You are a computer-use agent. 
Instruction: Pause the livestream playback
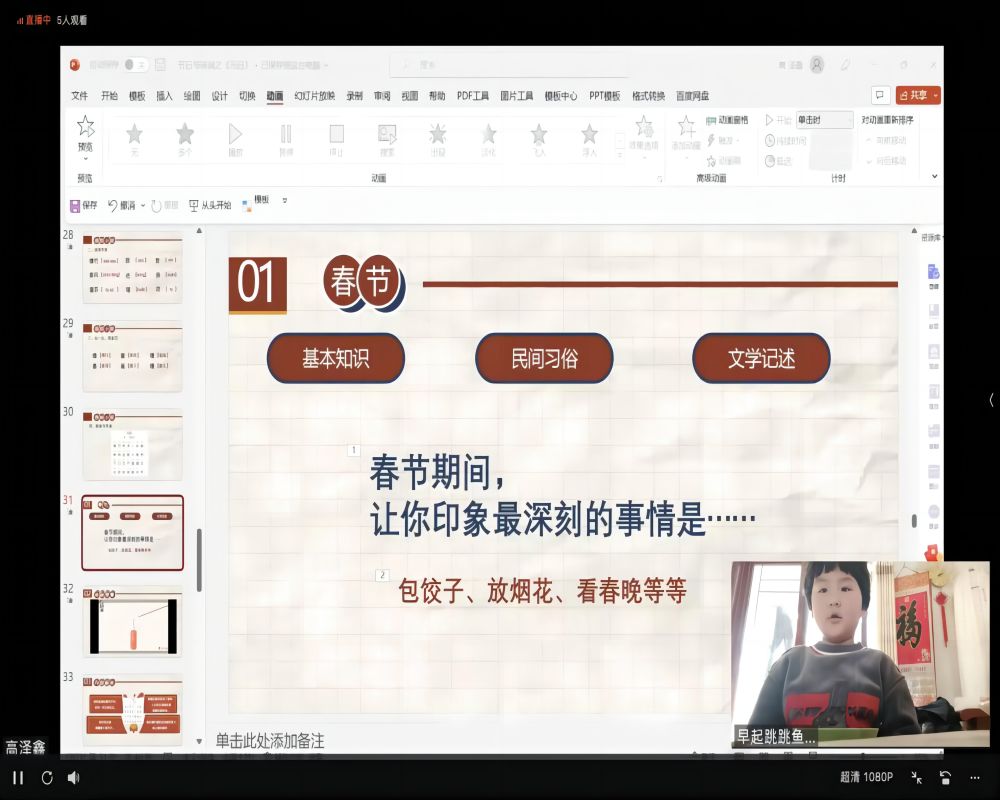[x=18, y=778]
